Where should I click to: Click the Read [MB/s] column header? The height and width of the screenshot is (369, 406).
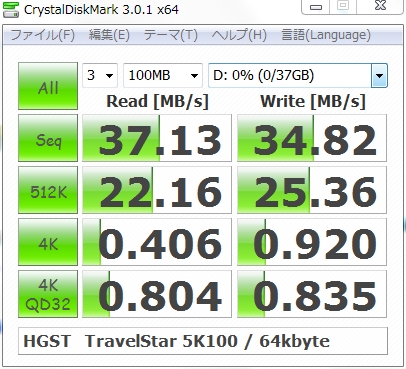(157, 101)
